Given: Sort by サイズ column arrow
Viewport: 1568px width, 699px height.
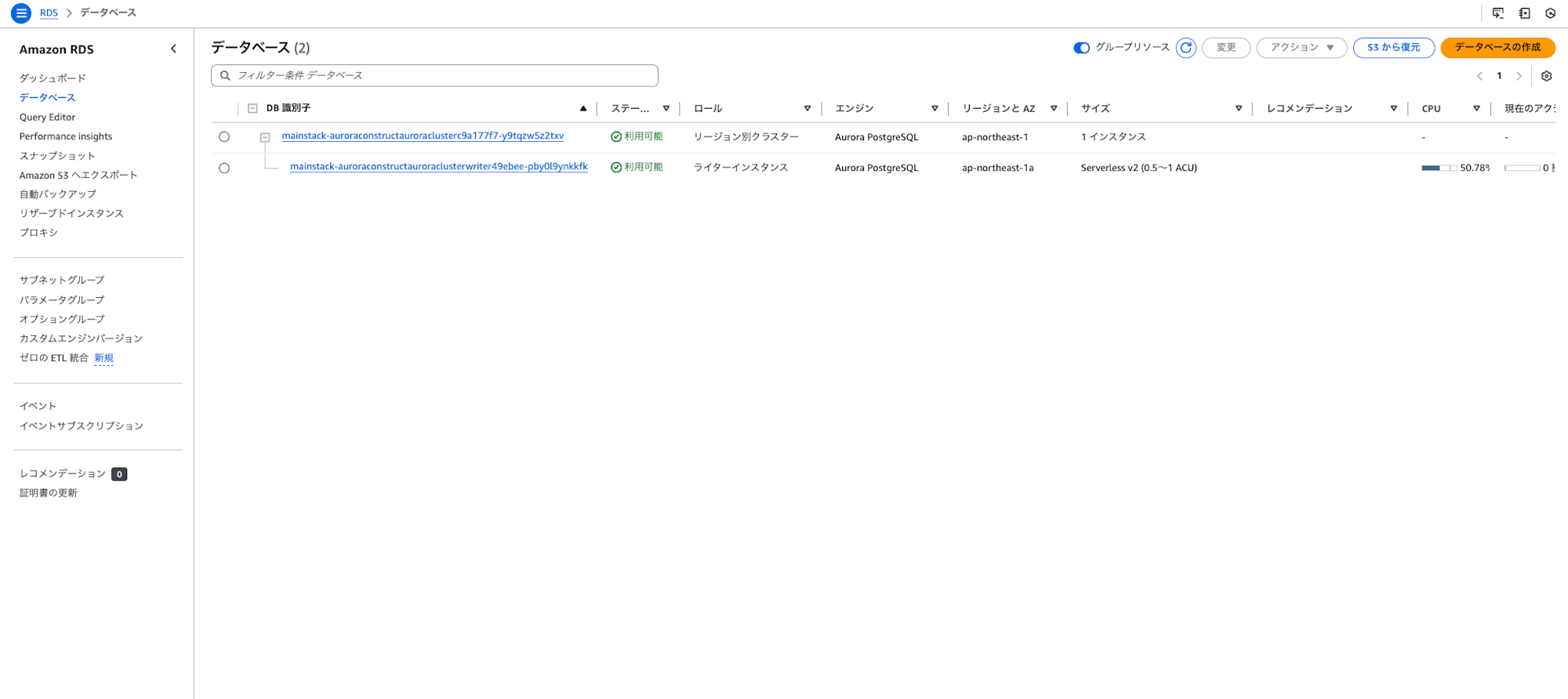Looking at the screenshot, I should pyautogui.click(x=1239, y=108).
